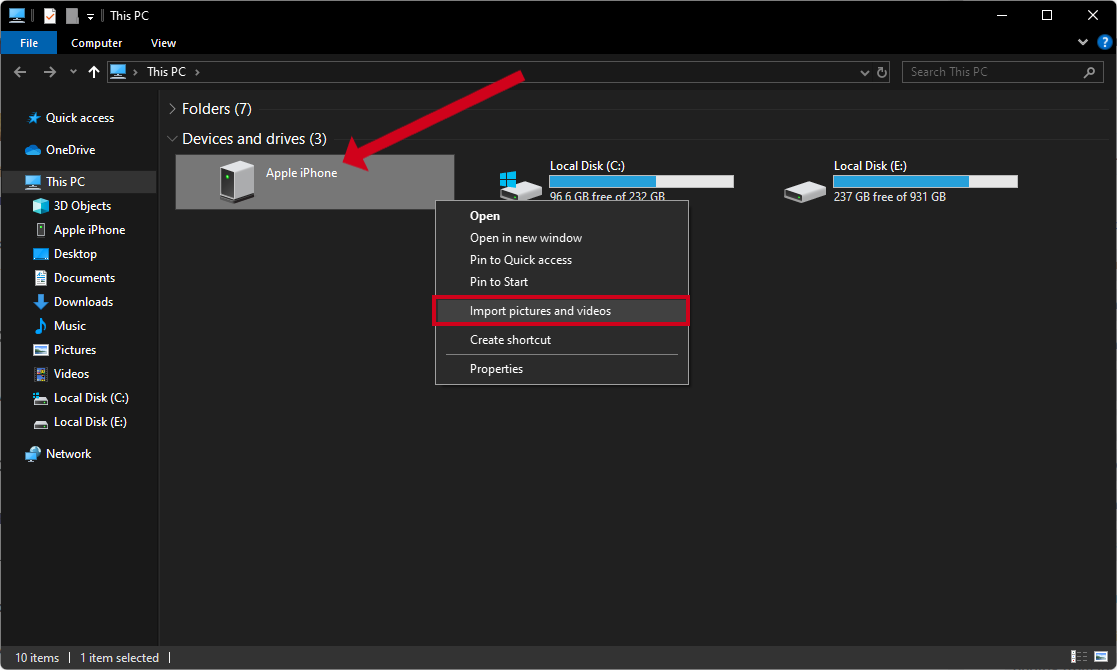The width and height of the screenshot is (1117, 670).
Task: Expand the ribbon with the chevron
Action: coord(1083,42)
